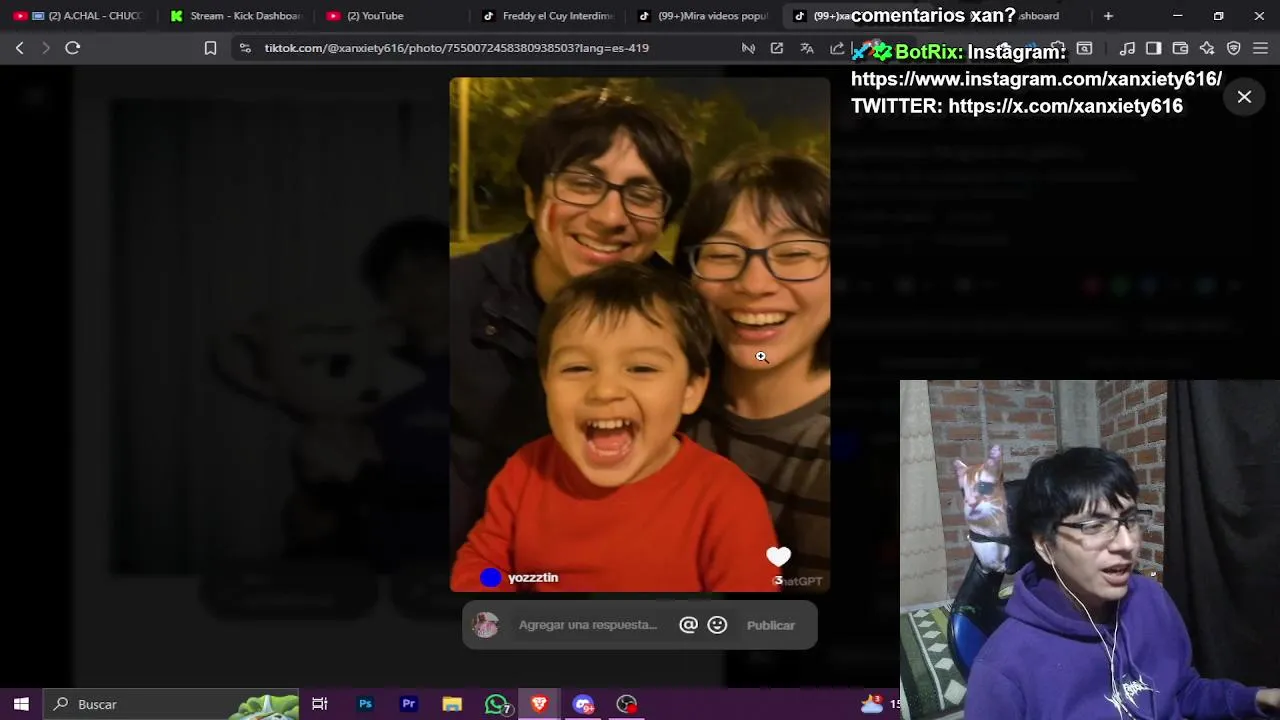The image size is (1280, 720).
Task: Switch to the Mira videos popul TikTok tab
Action: click(704, 16)
